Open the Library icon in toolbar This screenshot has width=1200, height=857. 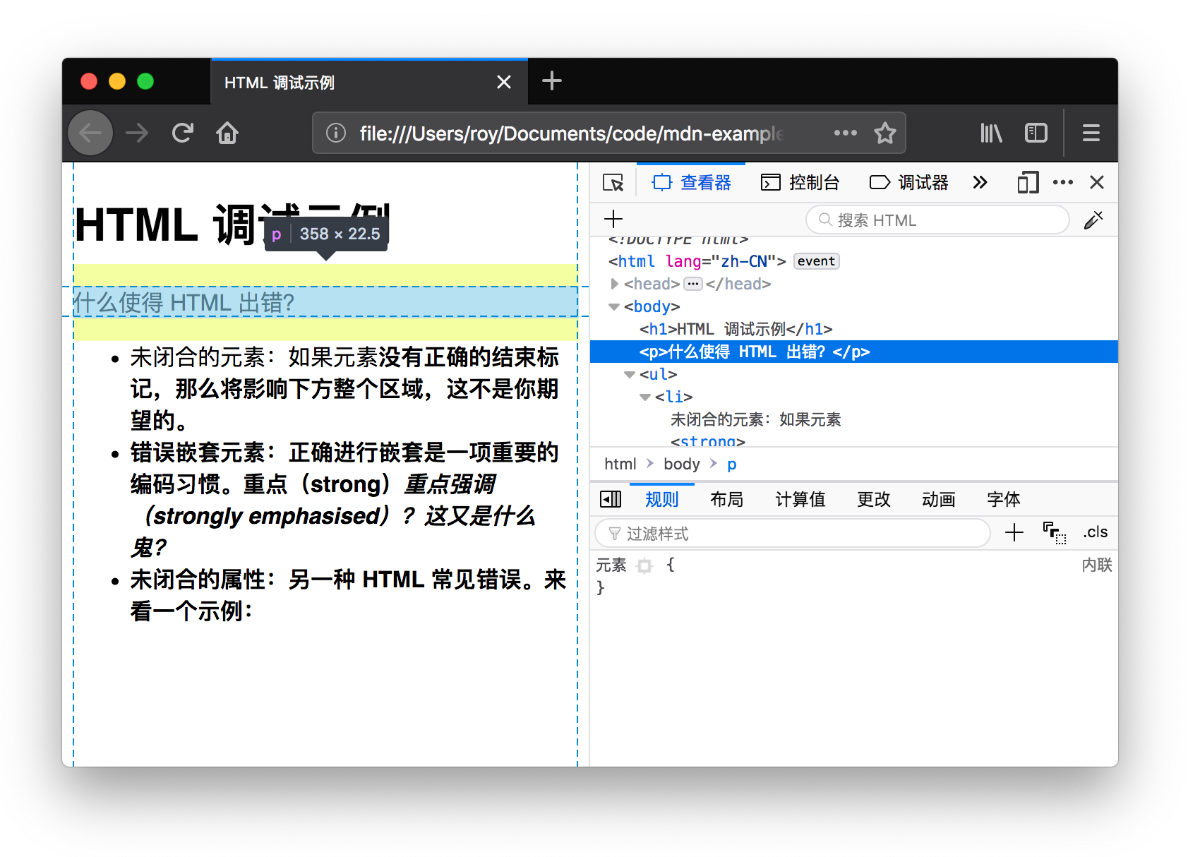[x=991, y=133]
